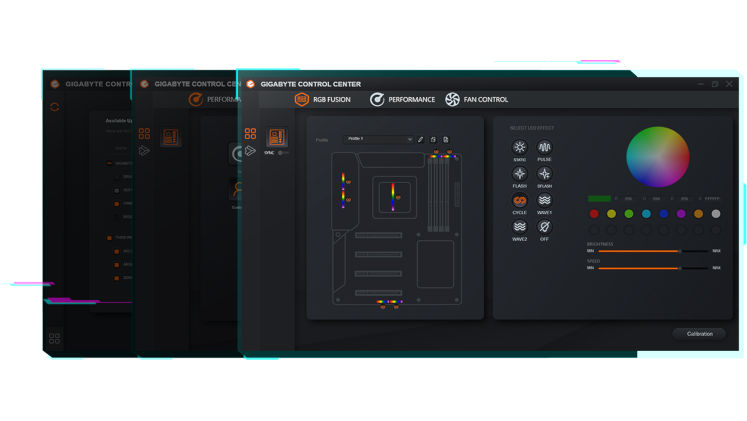Switch to the Performance tab in front window

(x=403, y=100)
